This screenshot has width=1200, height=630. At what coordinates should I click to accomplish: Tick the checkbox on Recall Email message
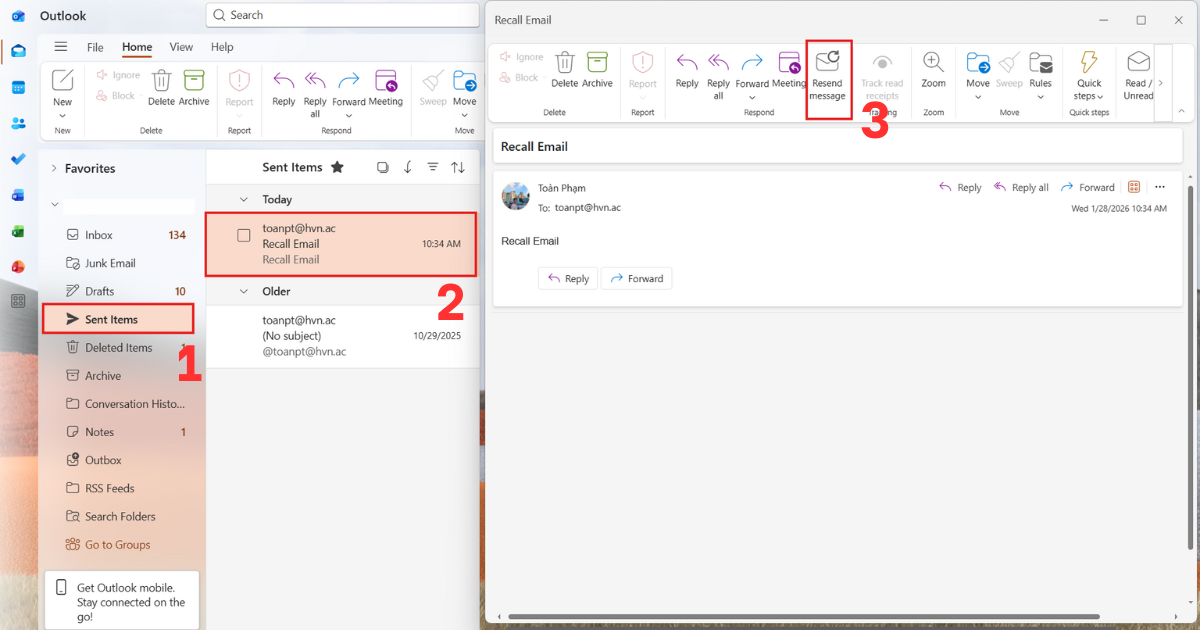(x=243, y=236)
